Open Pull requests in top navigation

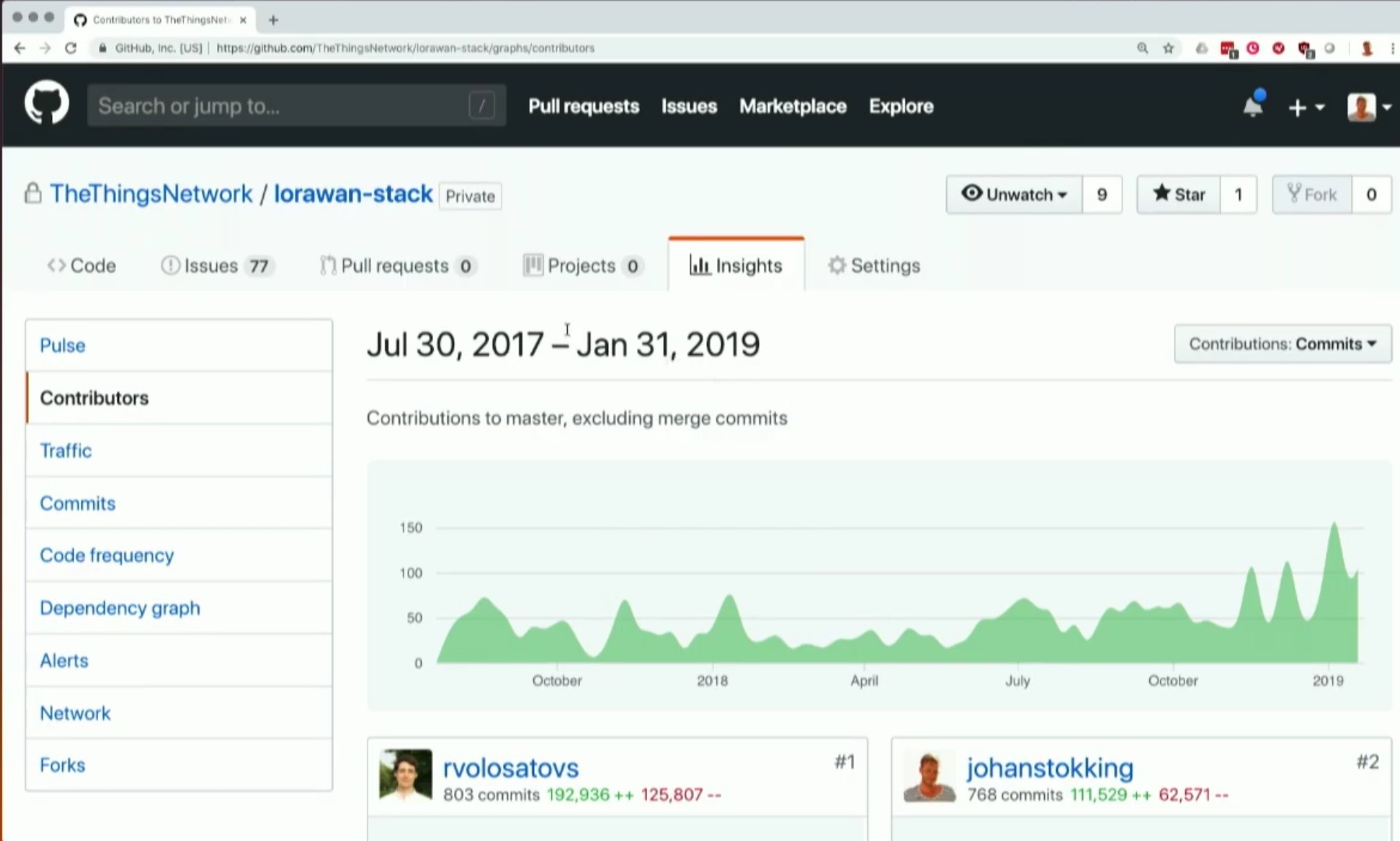point(584,106)
